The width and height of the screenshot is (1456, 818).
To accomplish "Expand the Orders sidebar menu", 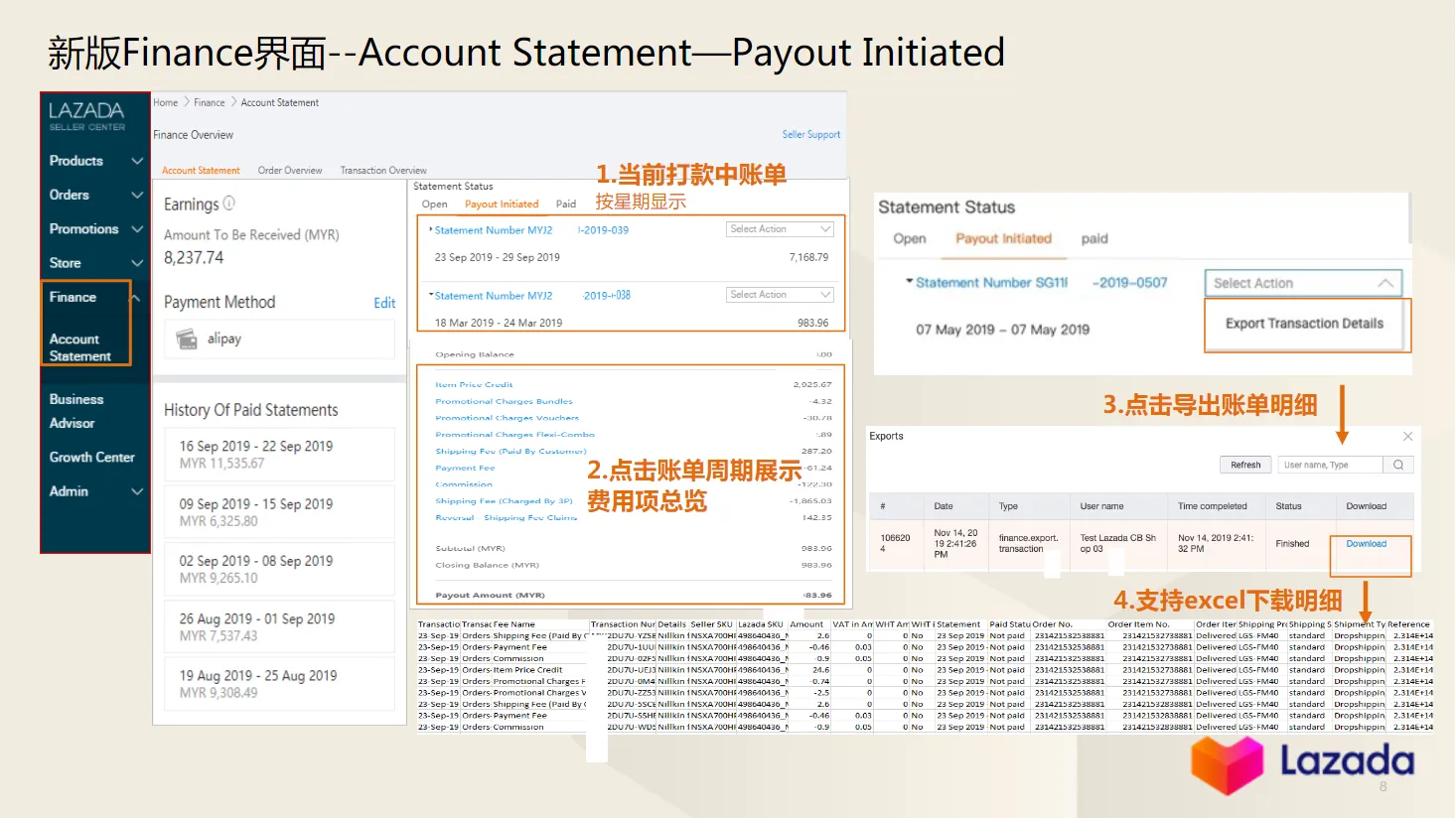I will [137, 196].
